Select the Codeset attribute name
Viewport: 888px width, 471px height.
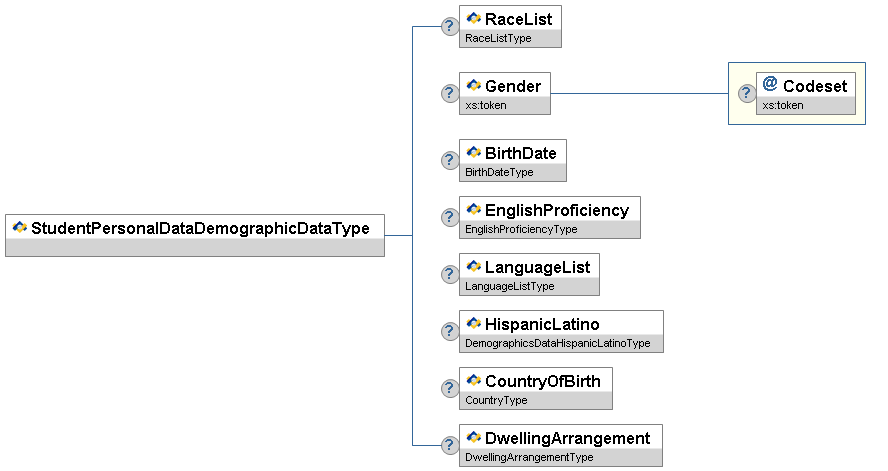click(814, 86)
